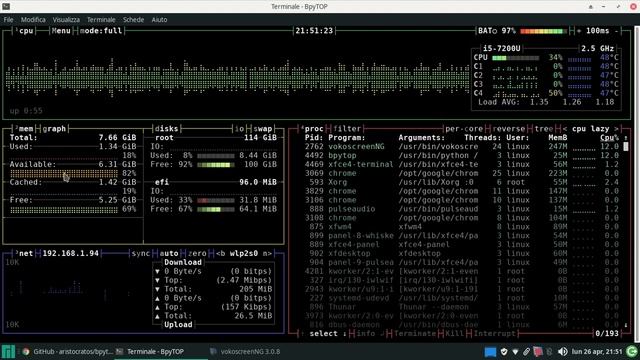Viewport: 640px width, 360px height.
Task: Activate the proc filter field
Action: click(347, 129)
